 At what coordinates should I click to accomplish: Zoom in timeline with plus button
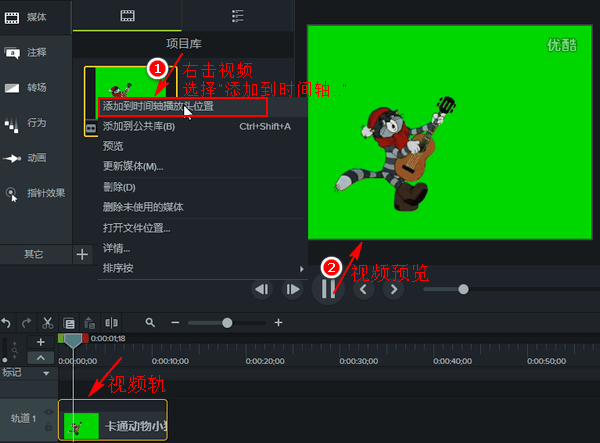(x=279, y=323)
